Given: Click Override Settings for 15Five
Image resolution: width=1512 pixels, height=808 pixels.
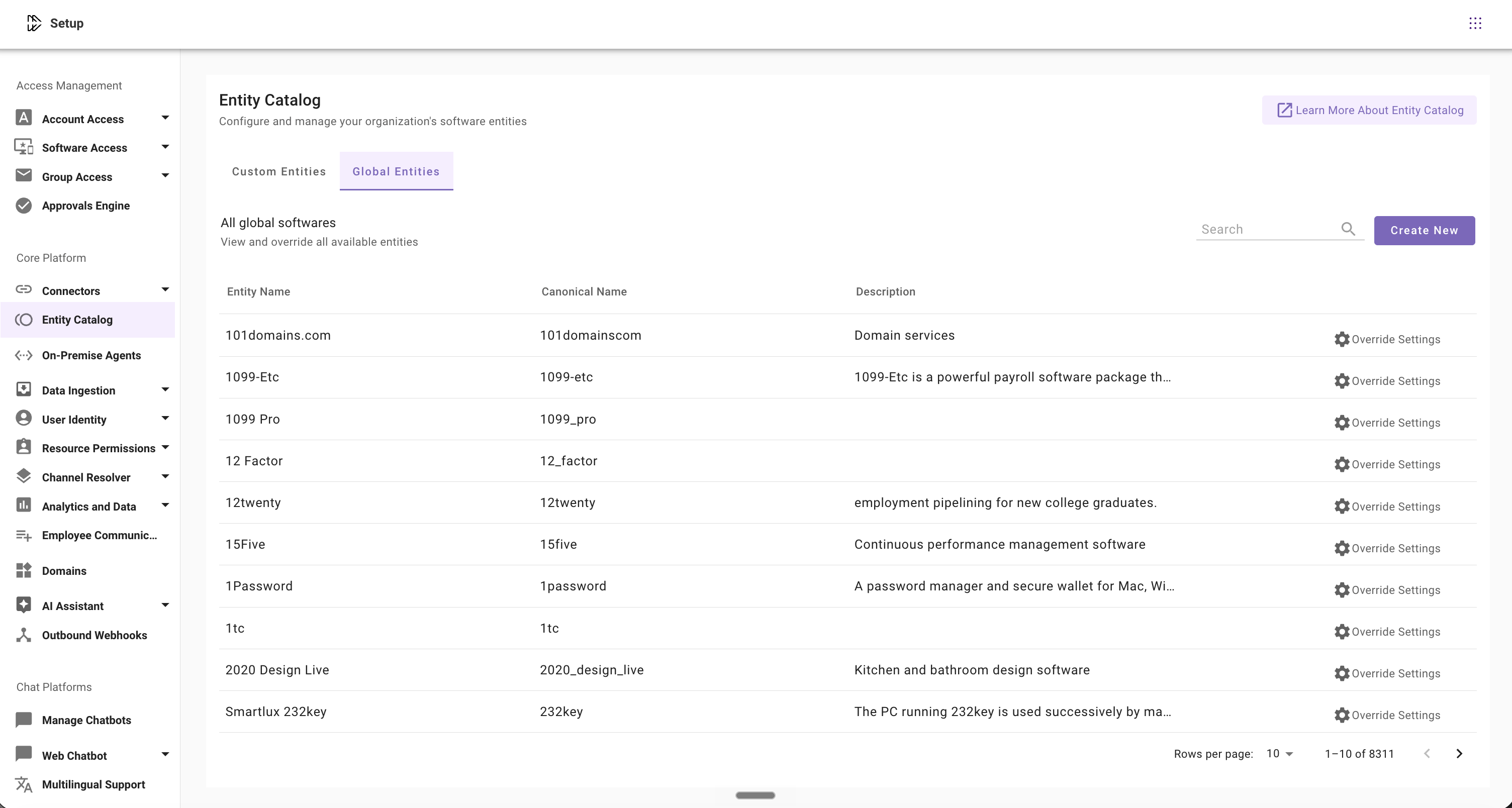Looking at the screenshot, I should click(x=1387, y=548).
